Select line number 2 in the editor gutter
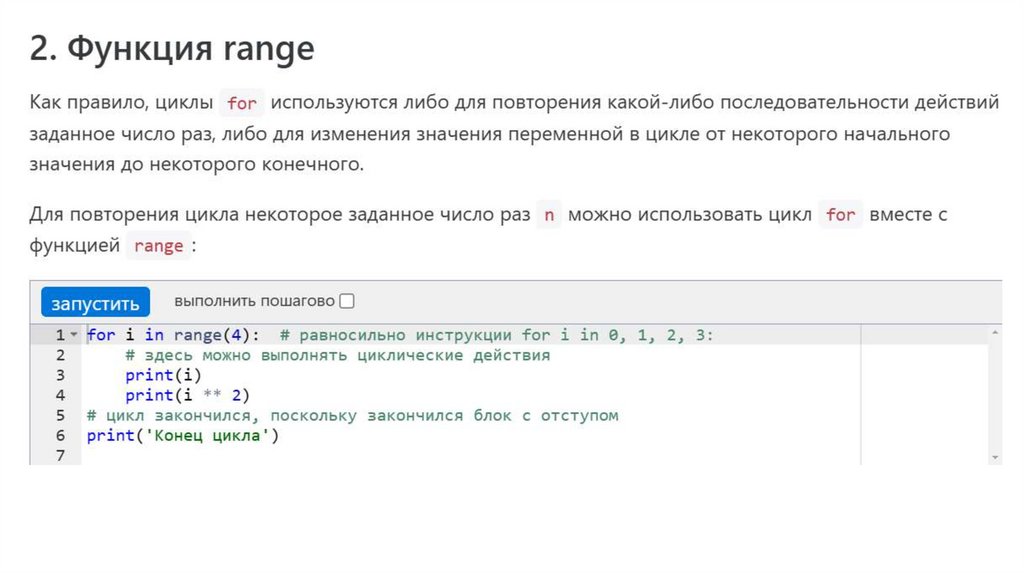Screen dimensions: 1024x574 [x=60, y=355]
